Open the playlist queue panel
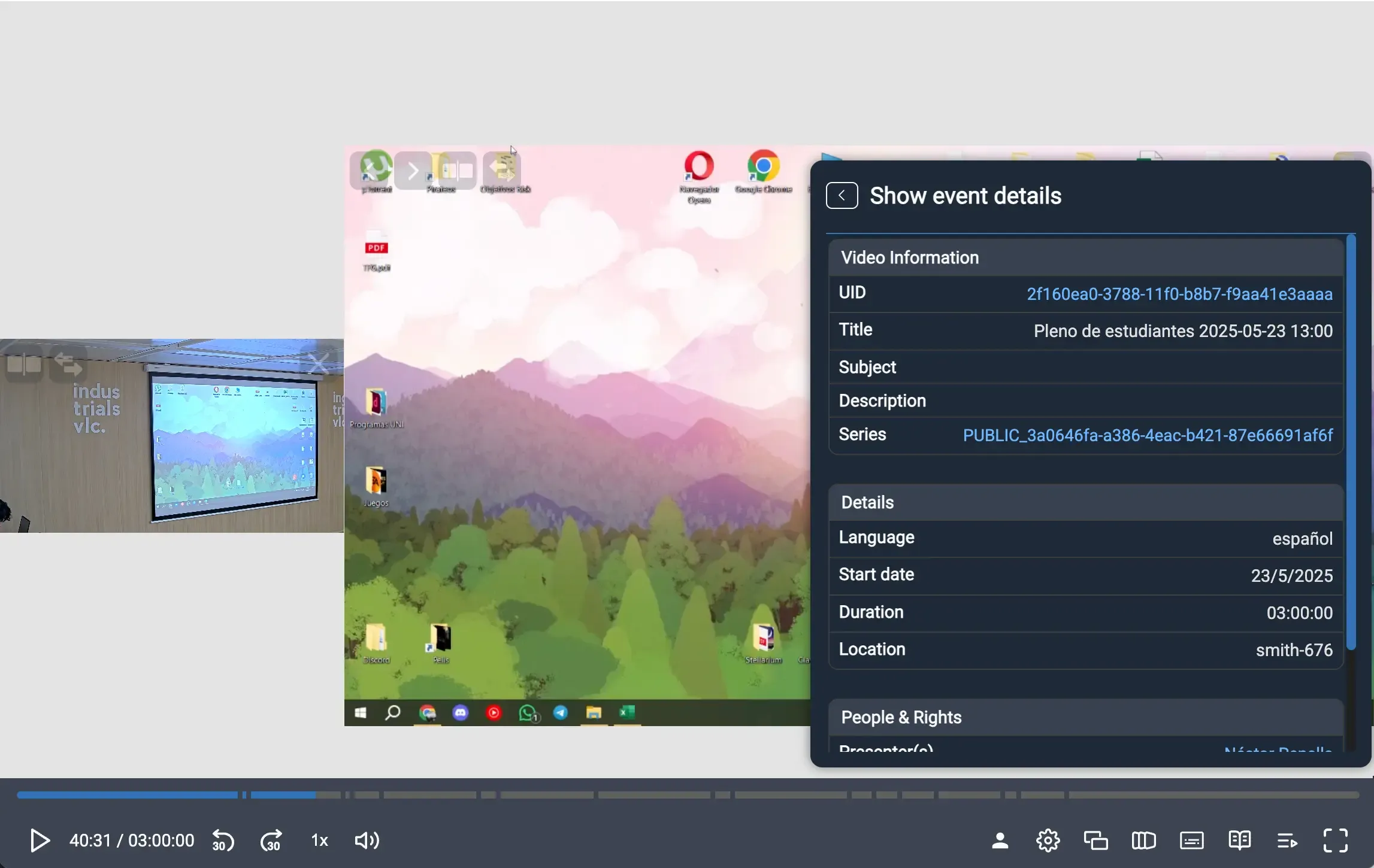 pyautogui.click(x=1287, y=840)
